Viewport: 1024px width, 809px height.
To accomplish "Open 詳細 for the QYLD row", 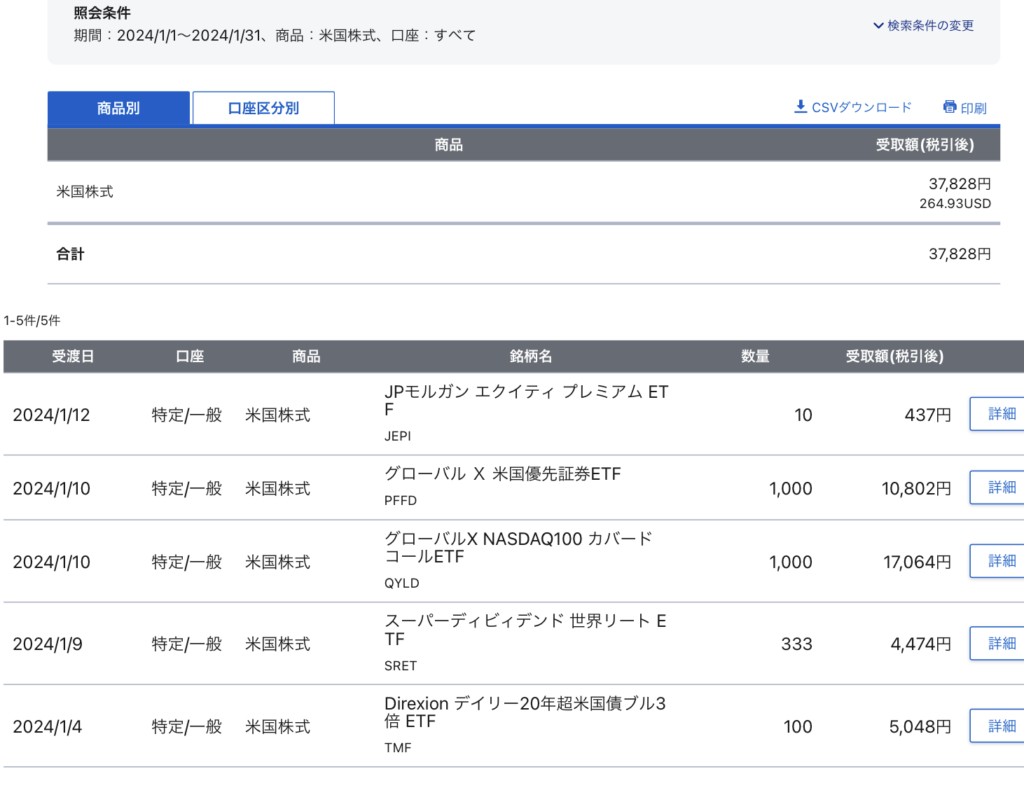I will point(997,562).
